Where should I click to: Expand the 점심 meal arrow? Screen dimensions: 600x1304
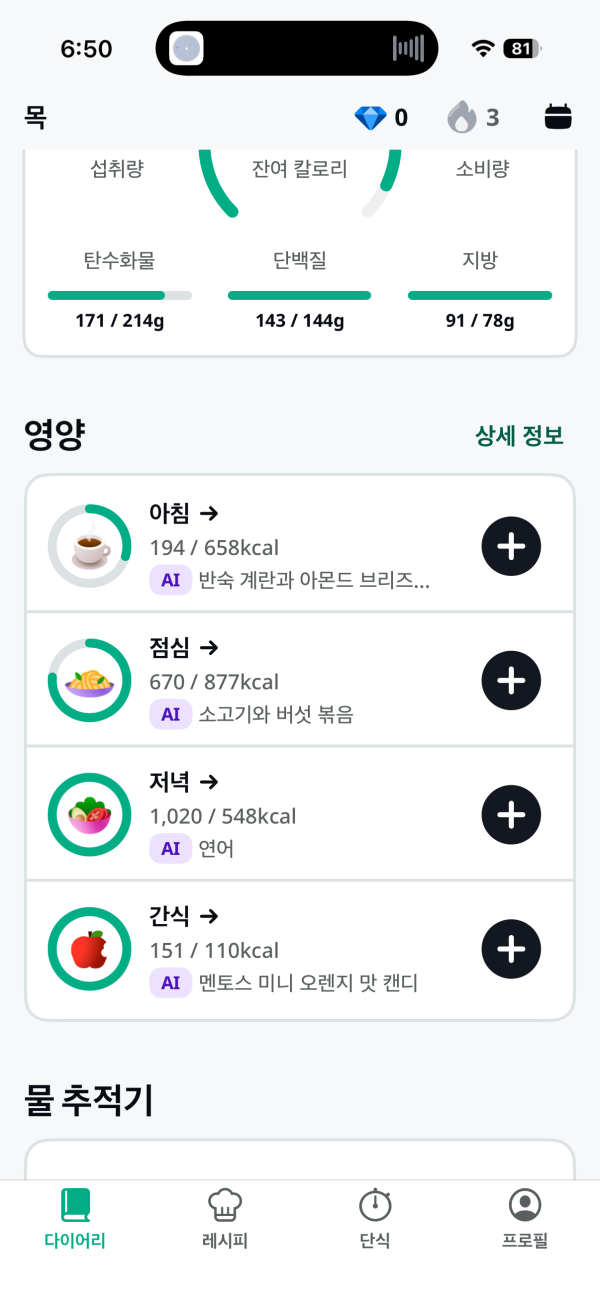tap(209, 648)
